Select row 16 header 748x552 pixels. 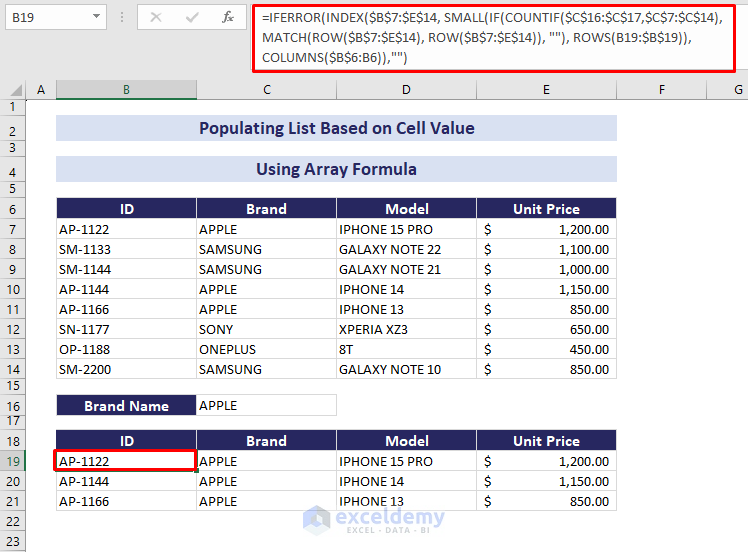tap(14, 406)
